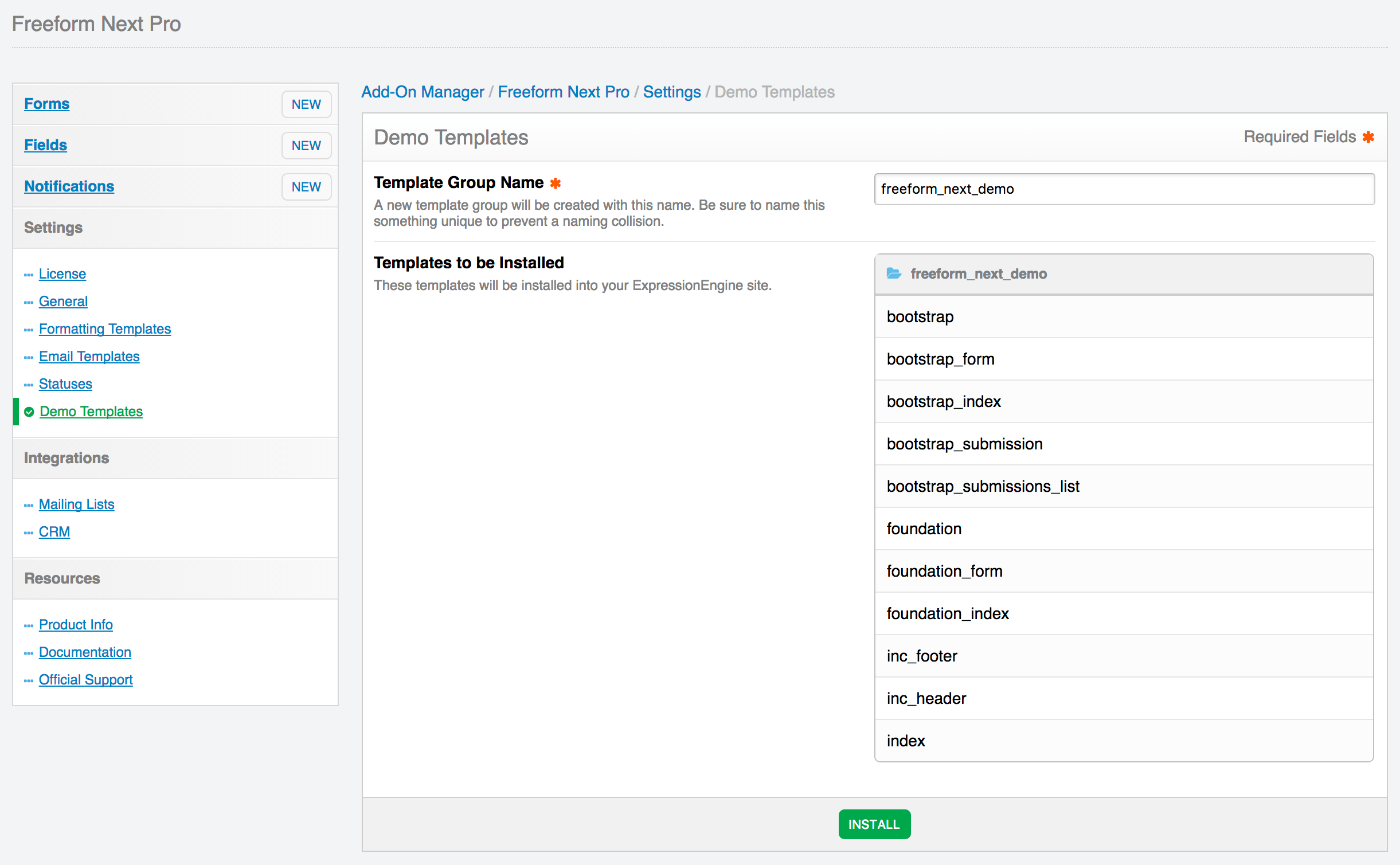This screenshot has height=865, width=1400.
Task: Click the Forms icon in sidebar
Action: tap(47, 103)
